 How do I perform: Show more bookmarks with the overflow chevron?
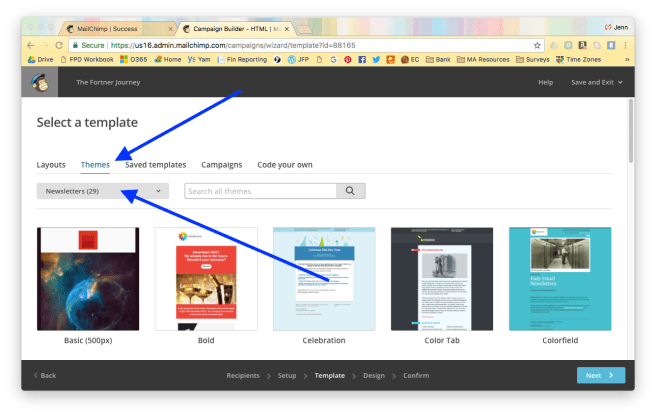tap(627, 59)
